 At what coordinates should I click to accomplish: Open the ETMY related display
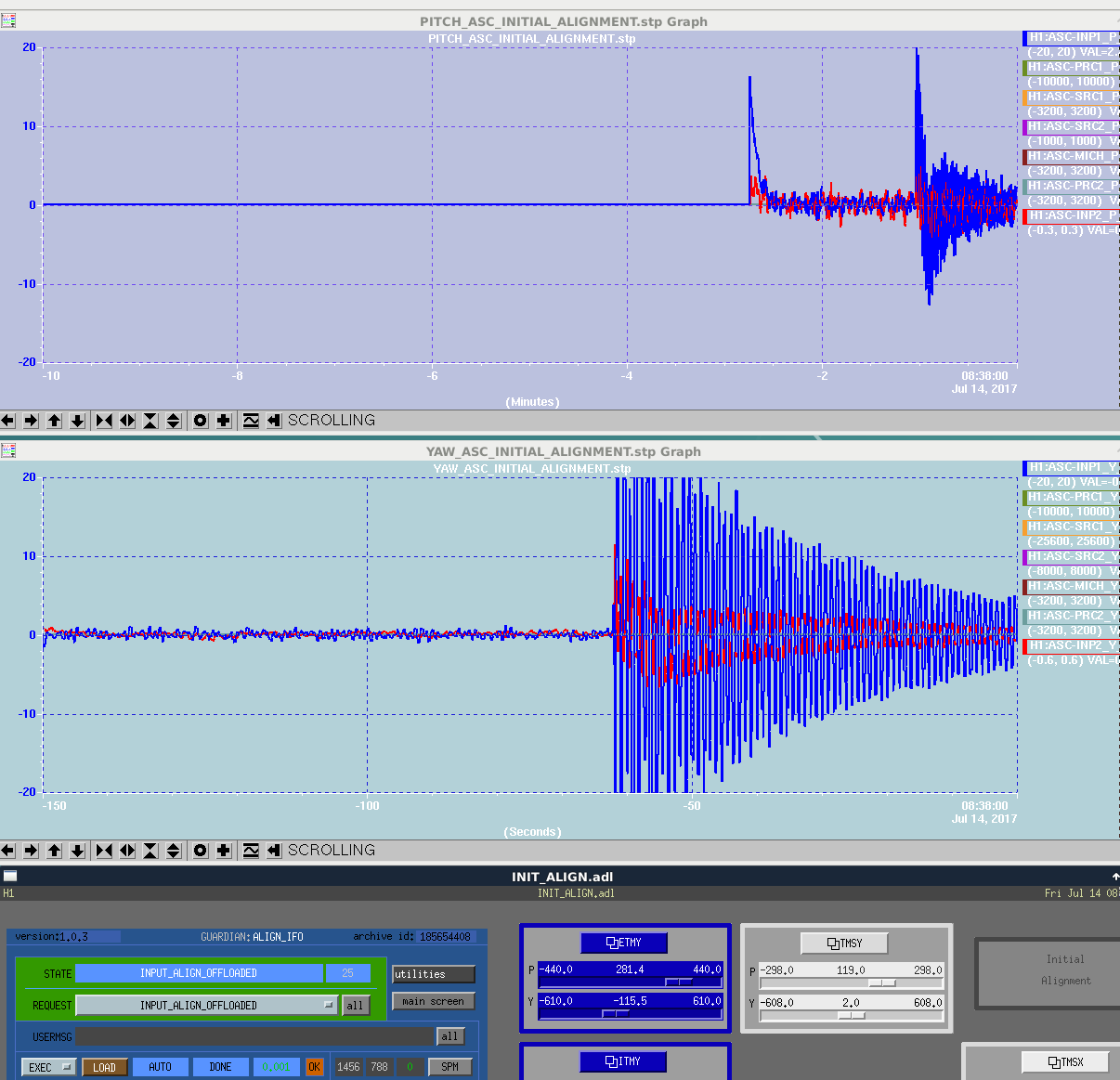624,943
